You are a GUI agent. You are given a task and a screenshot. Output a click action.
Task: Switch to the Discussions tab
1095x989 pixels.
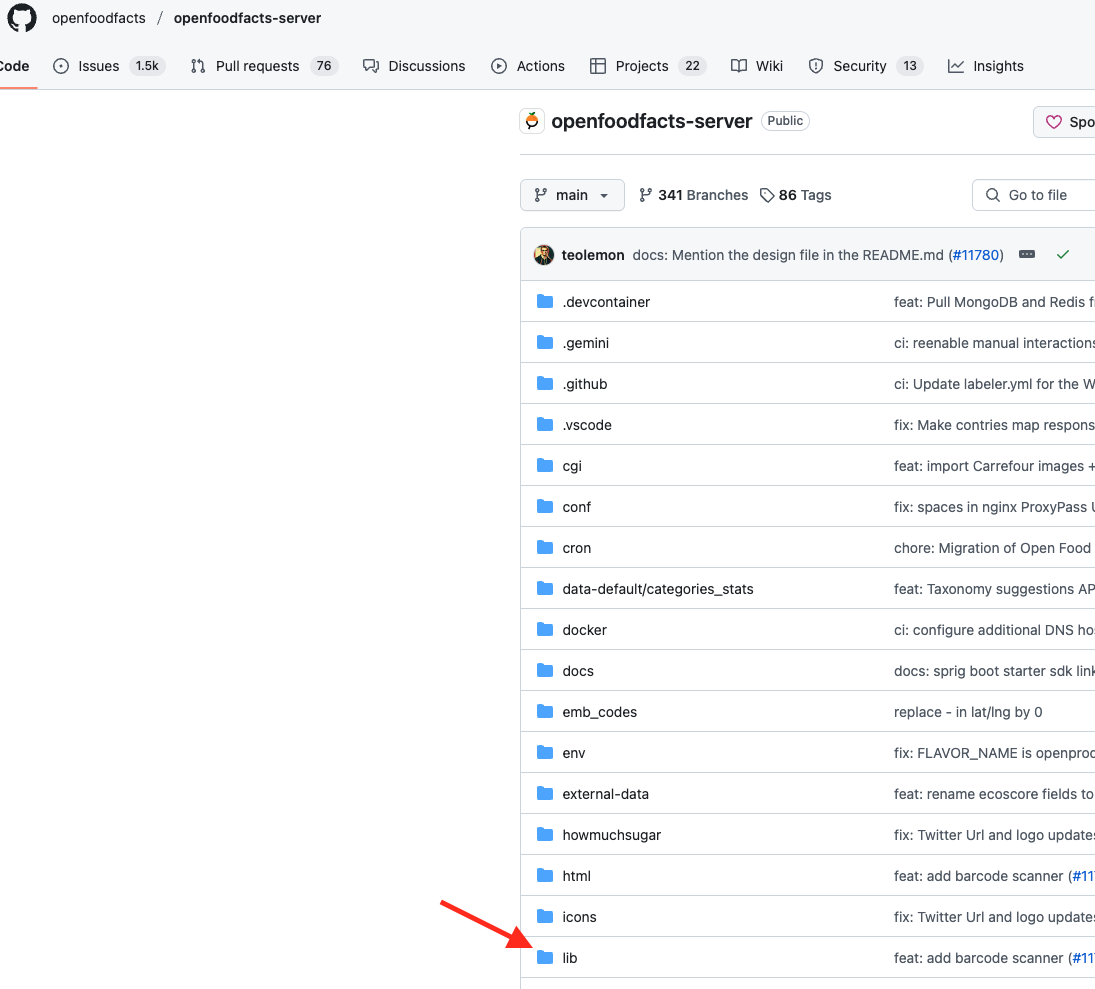coord(413,66)
